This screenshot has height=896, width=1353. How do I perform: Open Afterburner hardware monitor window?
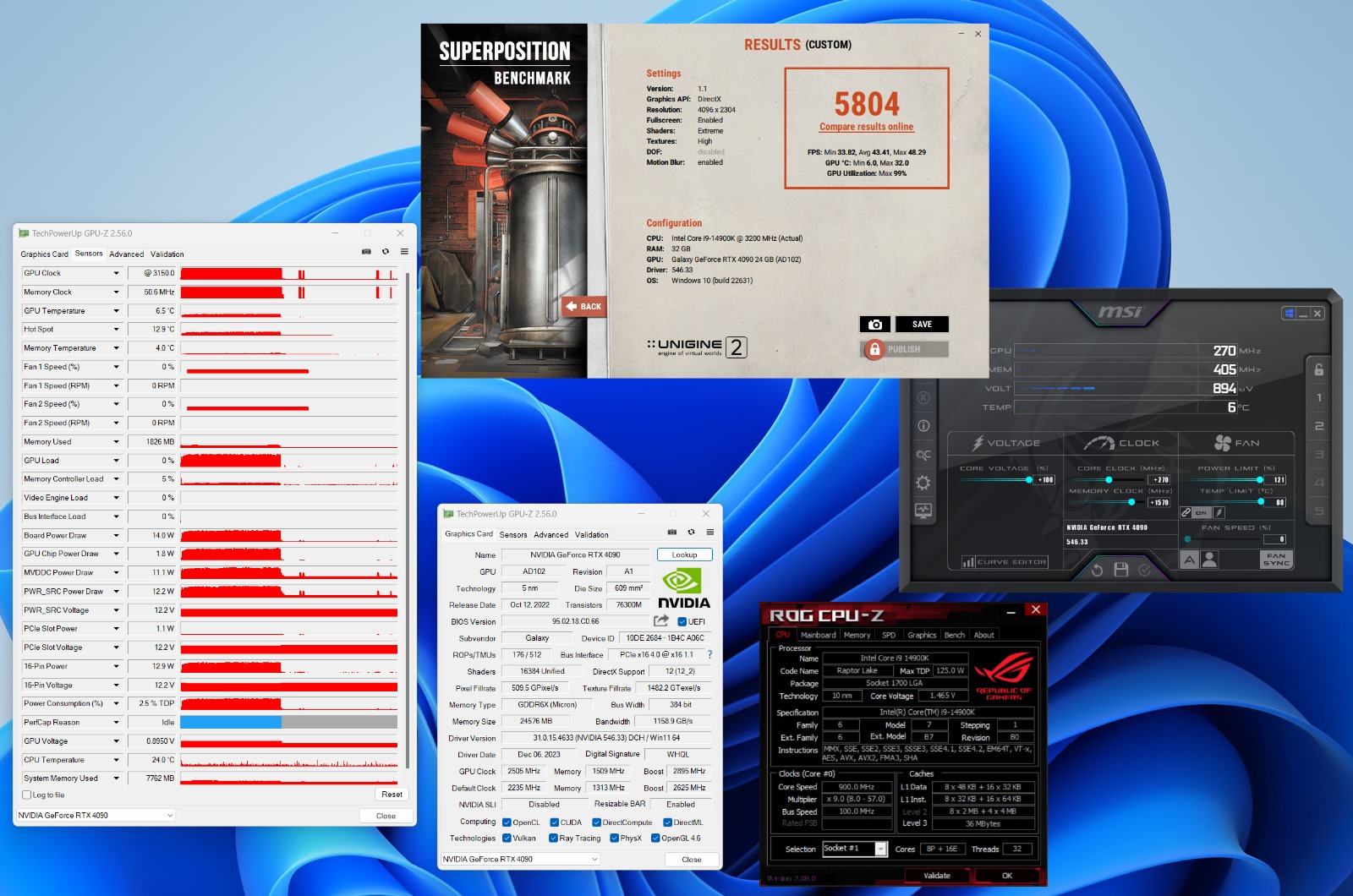923,511
